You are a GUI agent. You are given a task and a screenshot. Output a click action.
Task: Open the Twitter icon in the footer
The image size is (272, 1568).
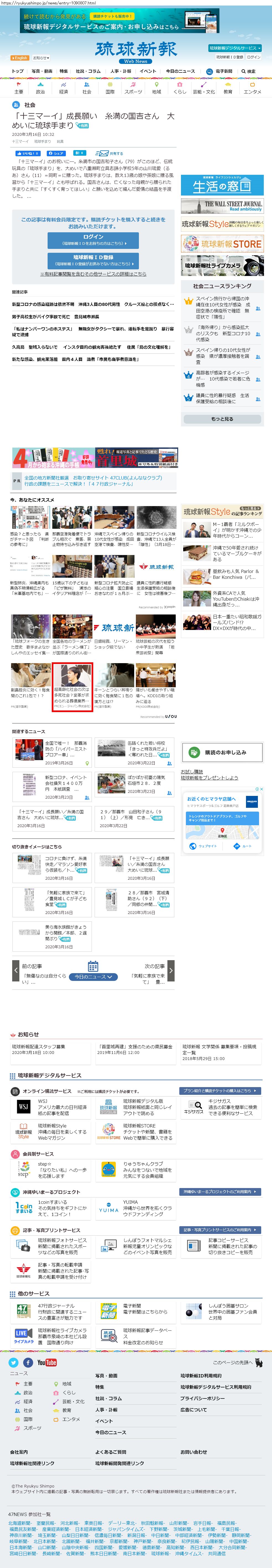pos(13,1362)
